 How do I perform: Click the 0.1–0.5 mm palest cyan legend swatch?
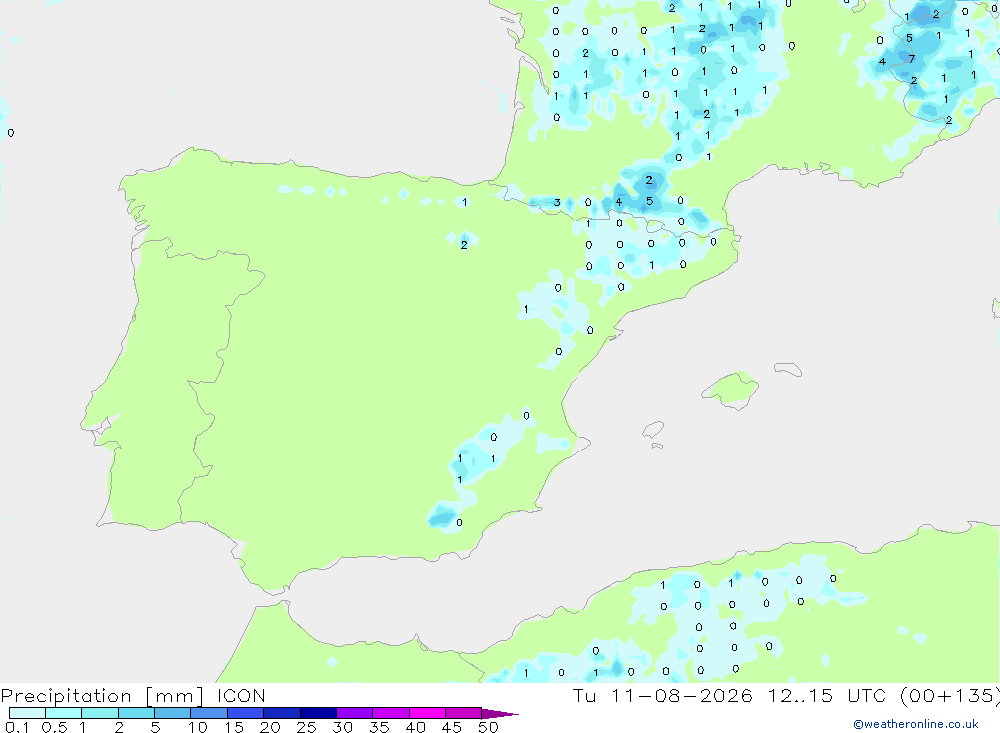coord(27,713)
